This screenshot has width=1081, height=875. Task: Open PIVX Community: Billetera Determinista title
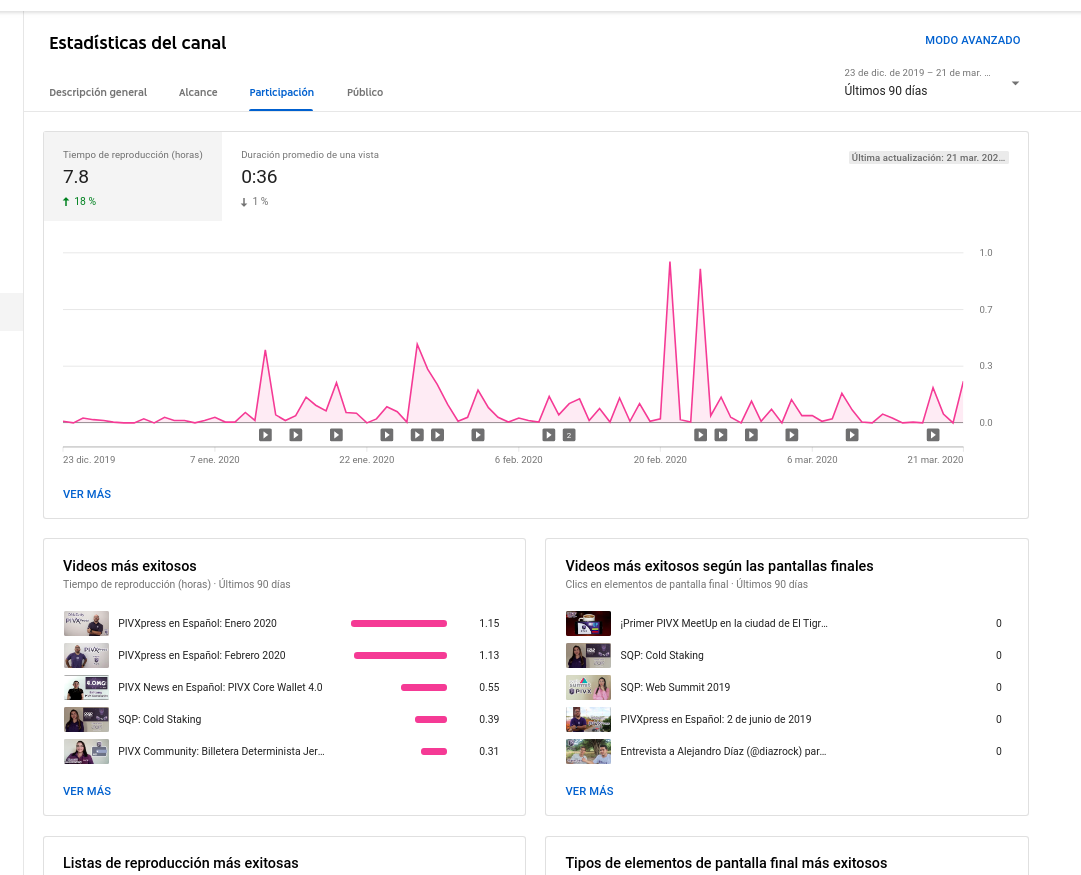click(x=221, y=752)
